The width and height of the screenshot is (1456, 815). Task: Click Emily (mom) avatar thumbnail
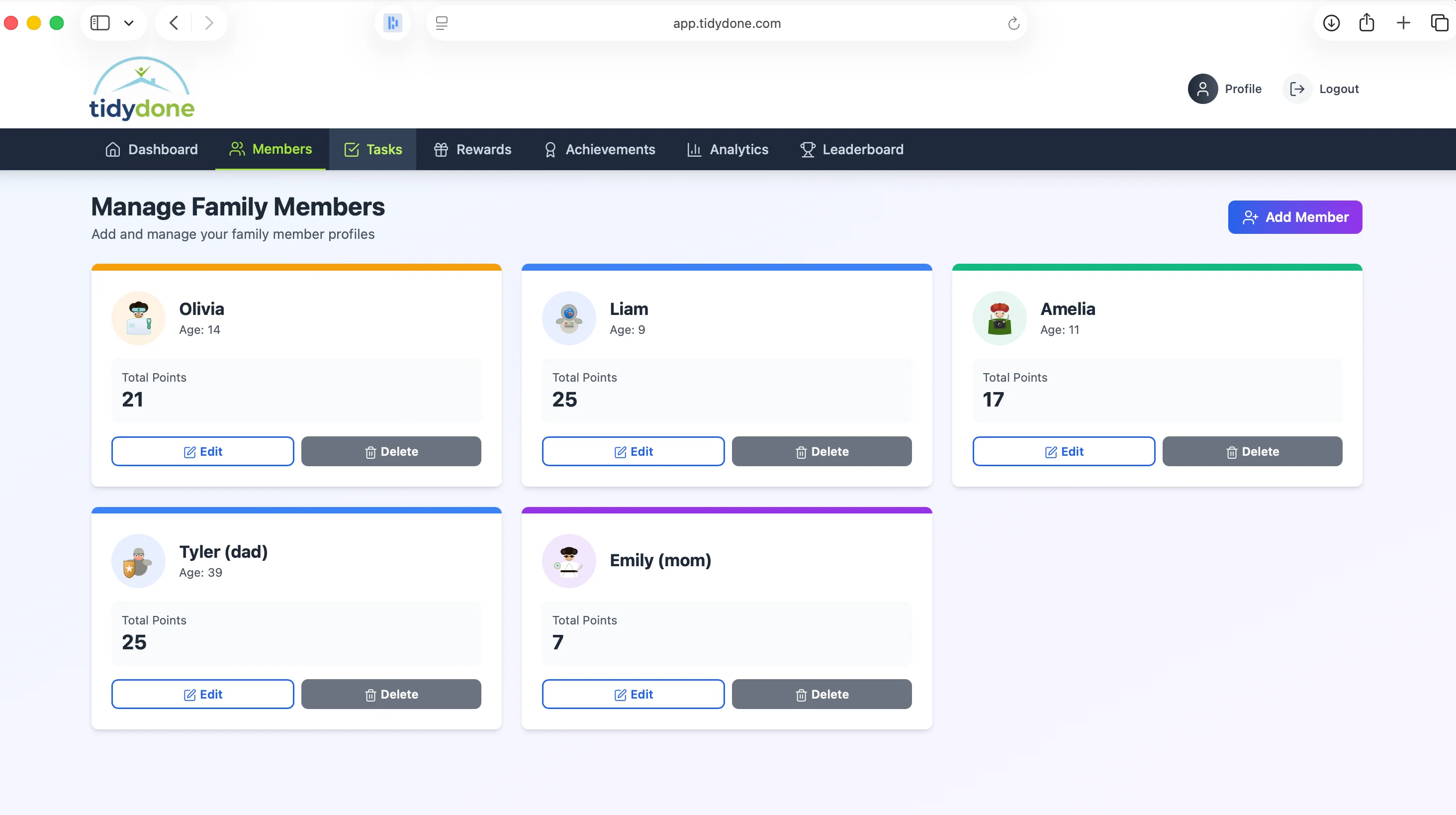tap(569, 561)
